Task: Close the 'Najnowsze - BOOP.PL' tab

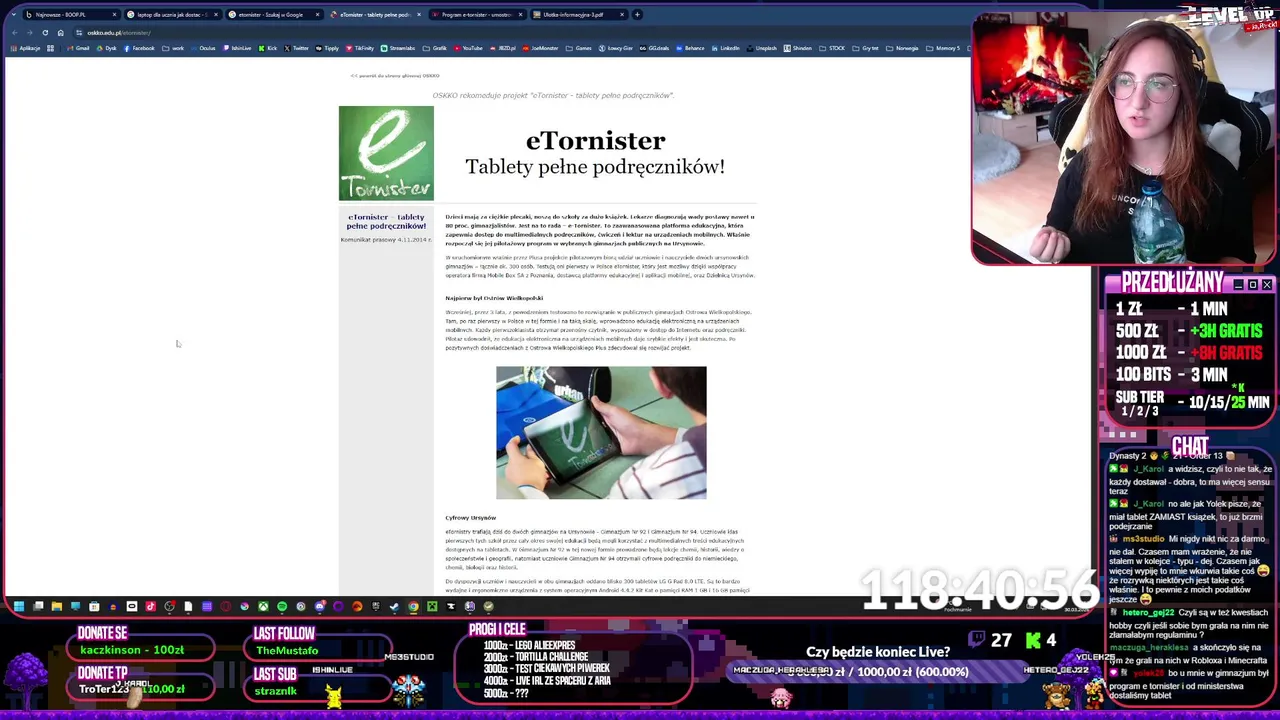Action: 114,15
